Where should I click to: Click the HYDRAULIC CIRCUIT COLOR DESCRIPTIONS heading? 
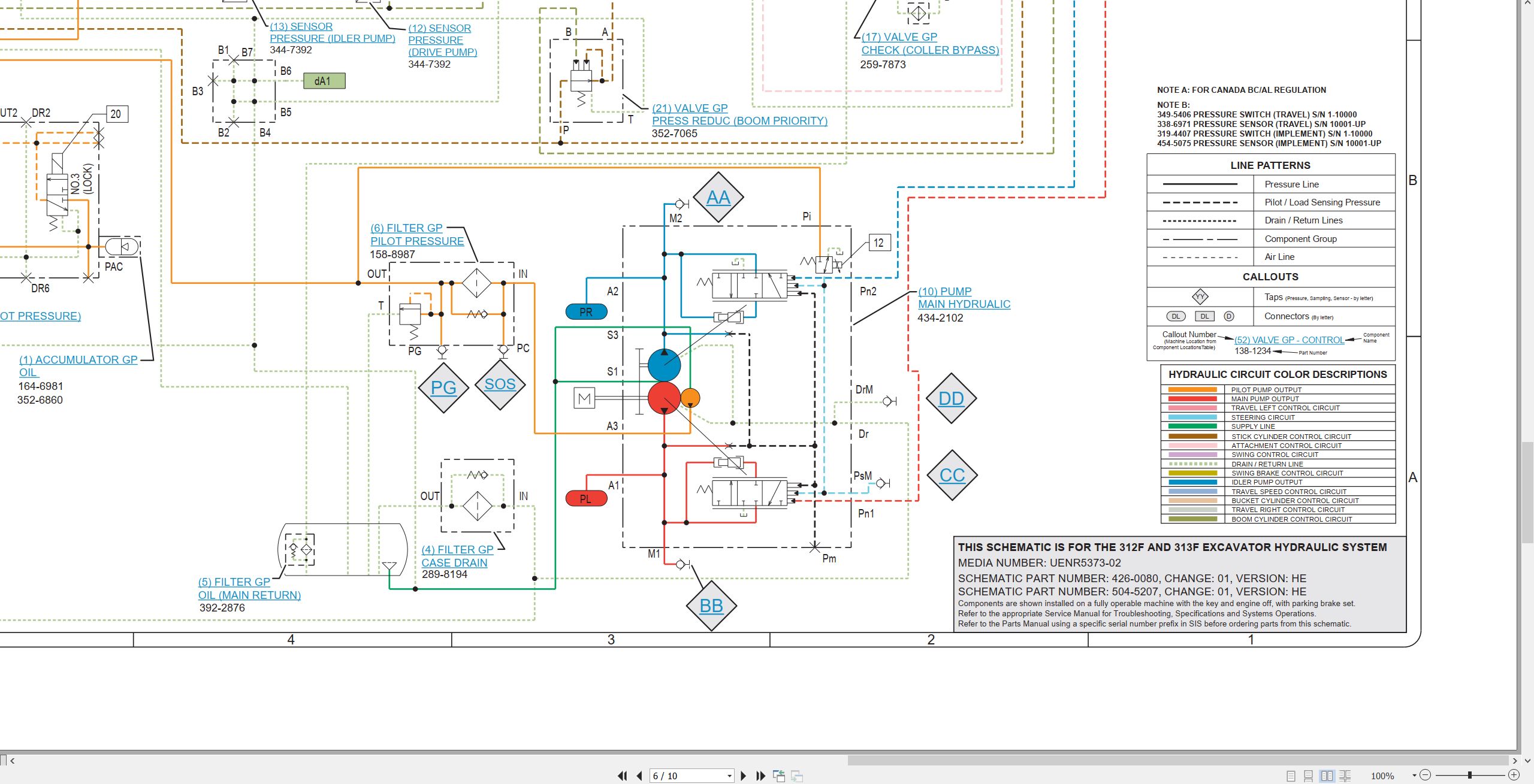pos(1278,374)
